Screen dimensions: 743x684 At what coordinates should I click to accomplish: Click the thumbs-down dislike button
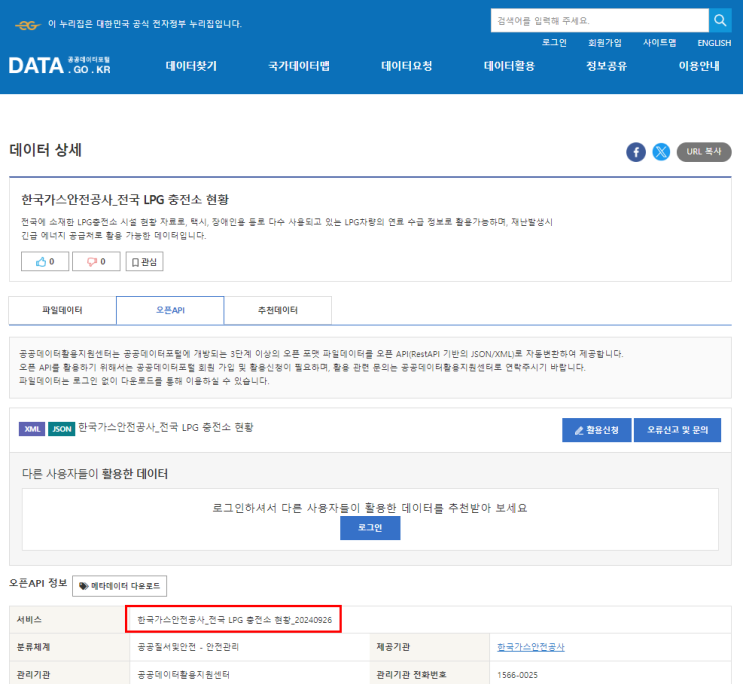[x=96, y=262]
